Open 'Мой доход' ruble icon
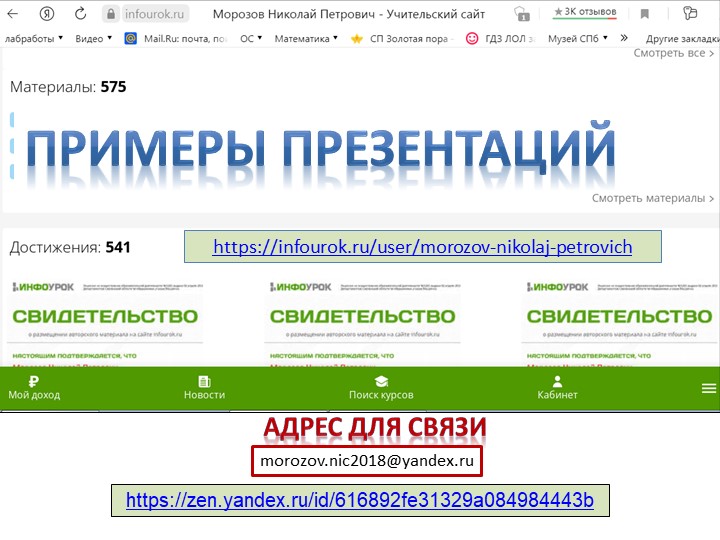 pos(34,388)
